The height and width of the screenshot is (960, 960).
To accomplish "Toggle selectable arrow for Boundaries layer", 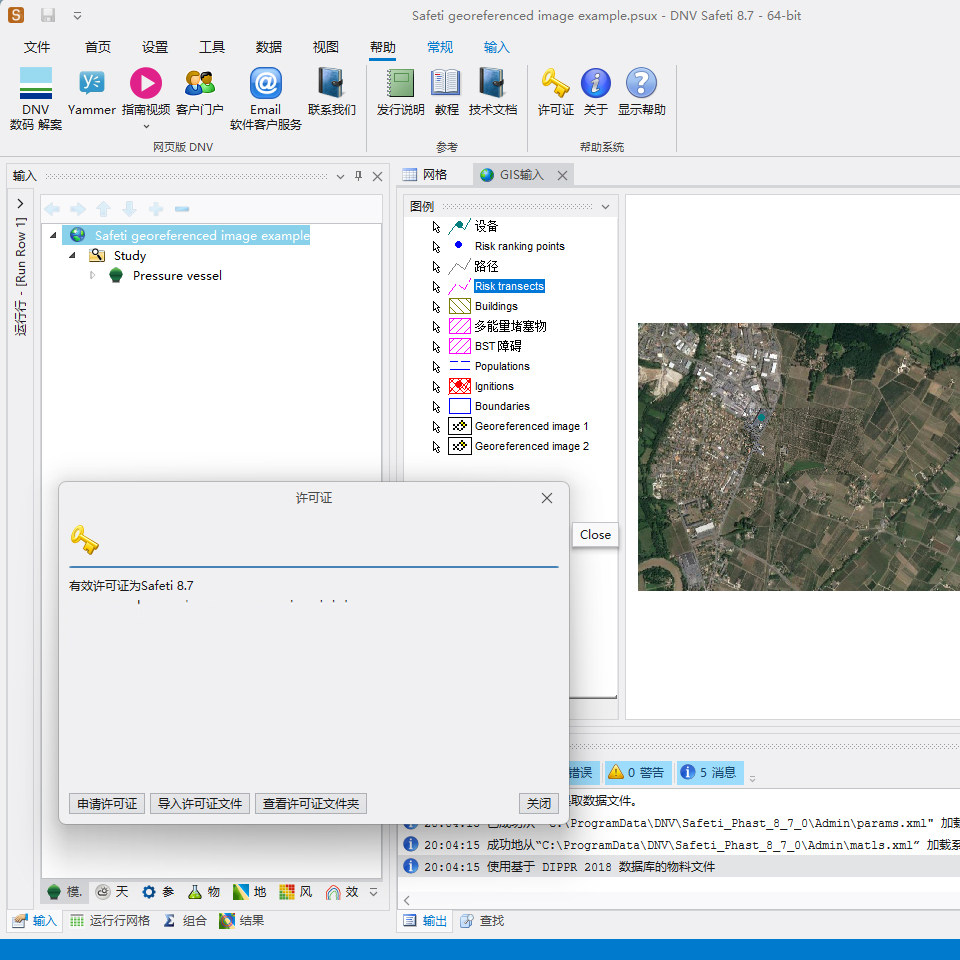I will point(436,407).
